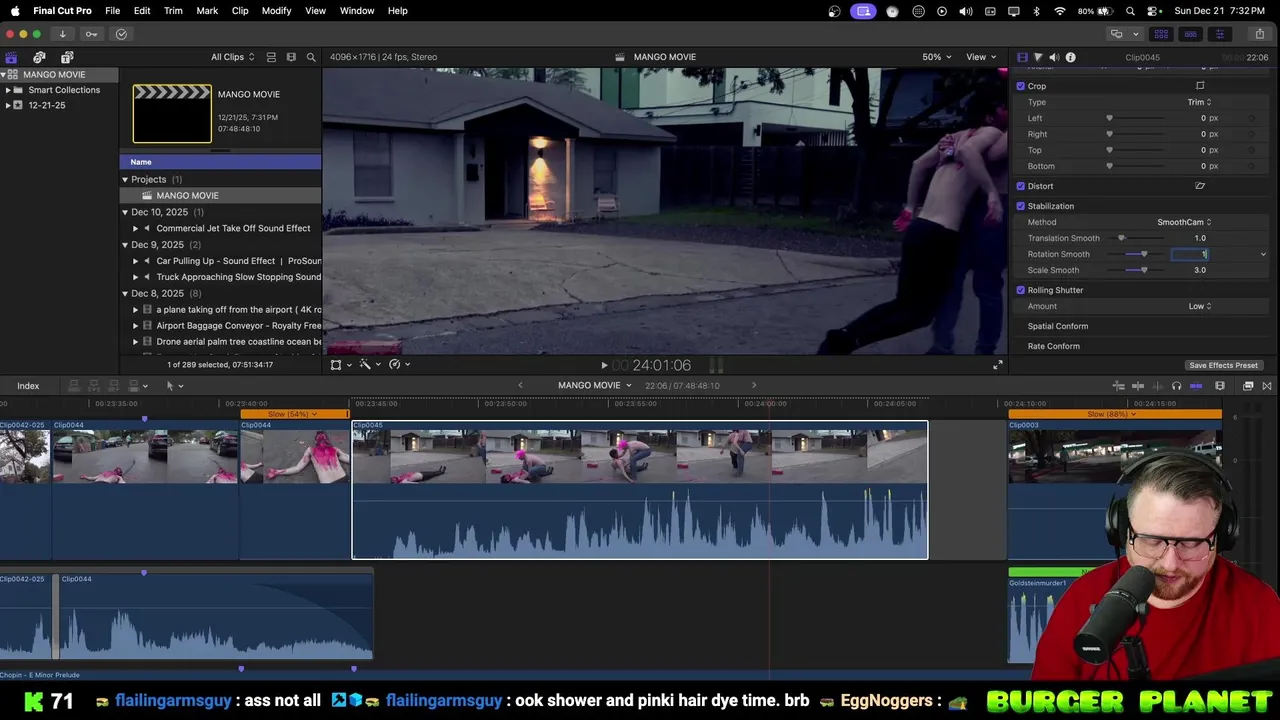The height and width of the screenshot is (720, 1280).
Task: Open the titles and generators sidebar
Action: 67,57
